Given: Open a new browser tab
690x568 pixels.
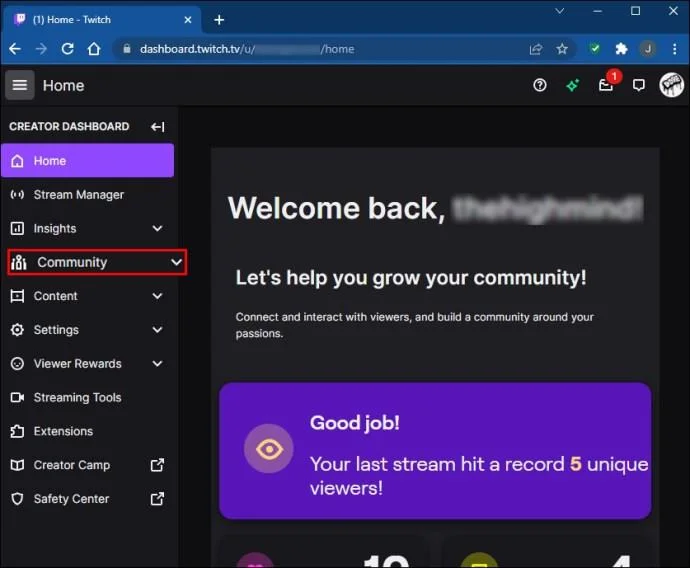Looking at the screenshot, I should pos(219,20).
